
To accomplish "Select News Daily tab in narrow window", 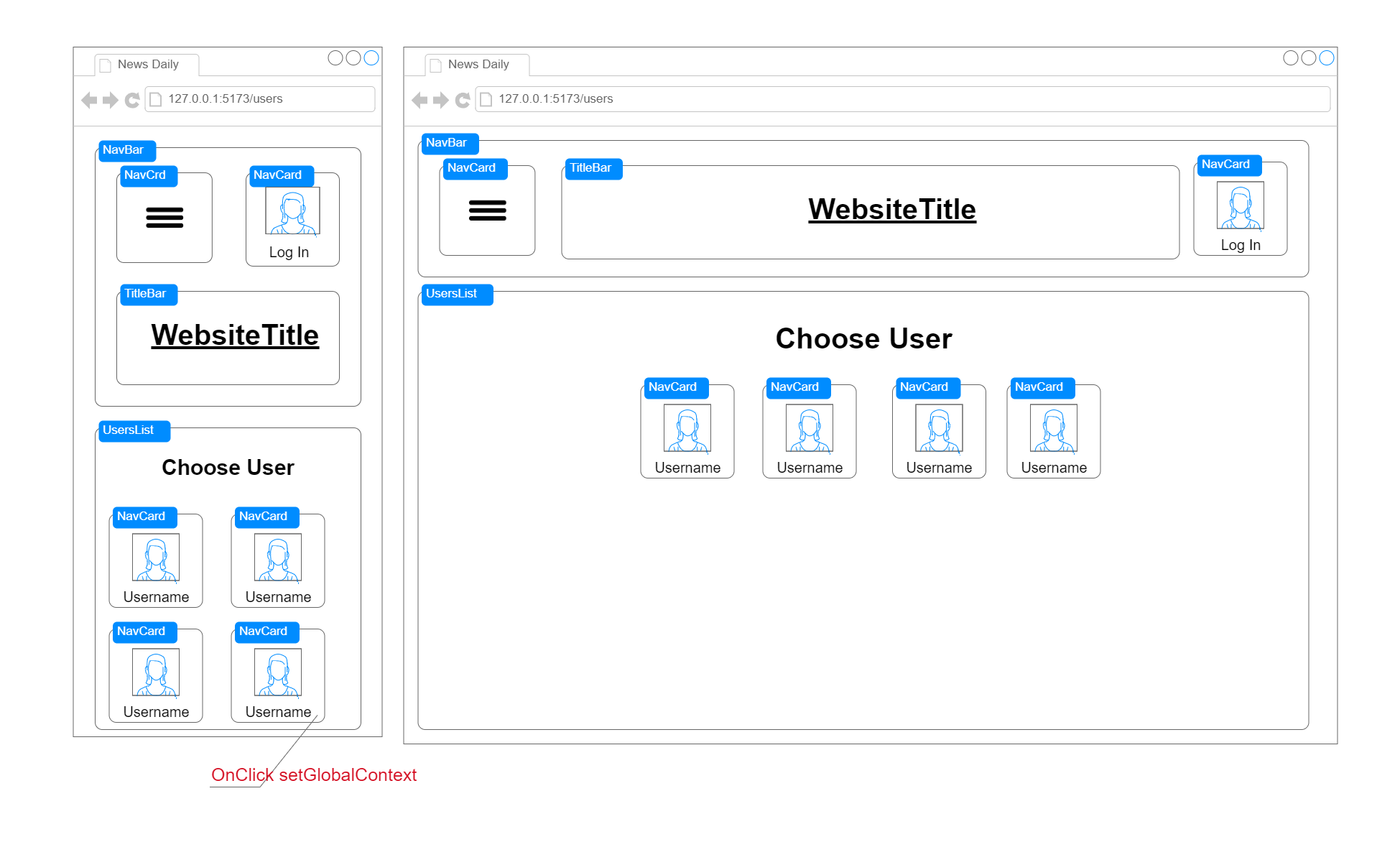I will [147, 65].
